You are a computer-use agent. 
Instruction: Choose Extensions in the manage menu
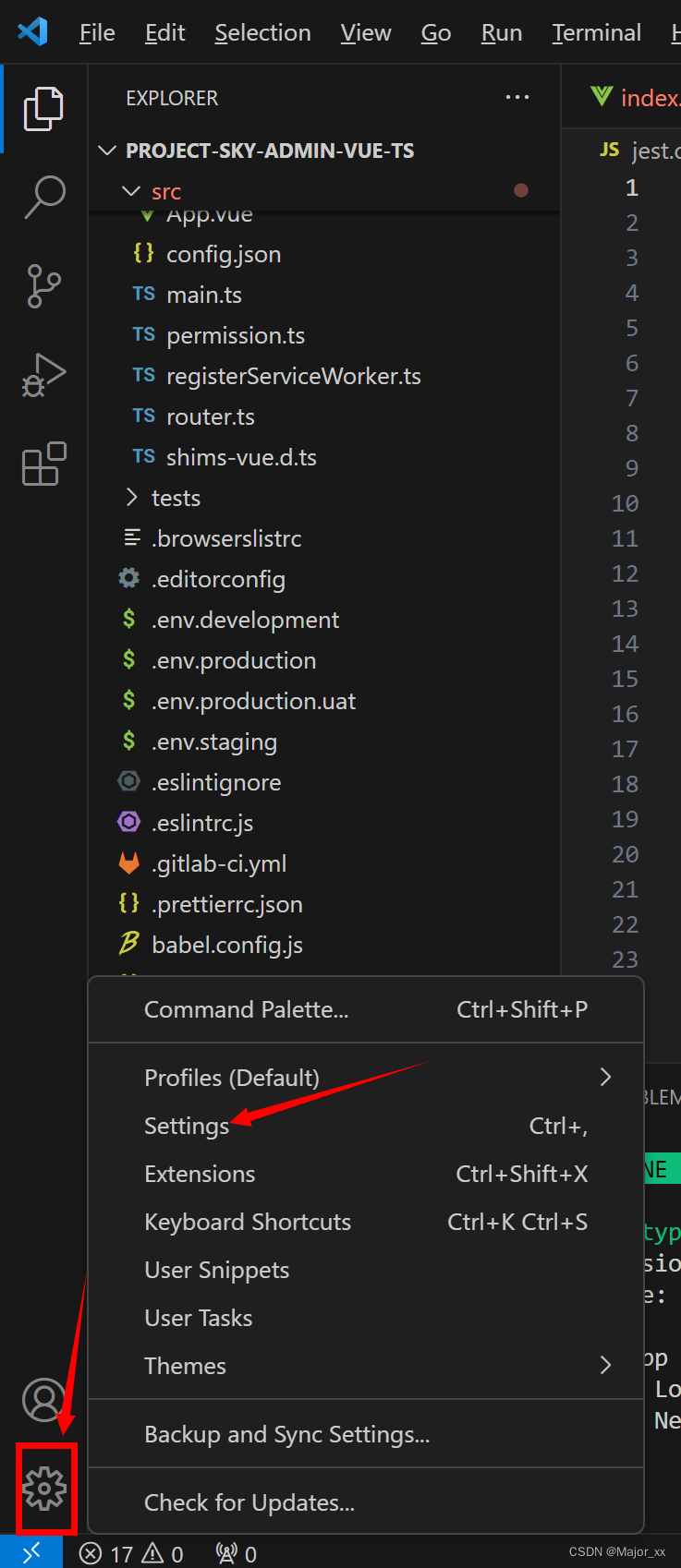pyautogui.click(x=366, y=1174)
